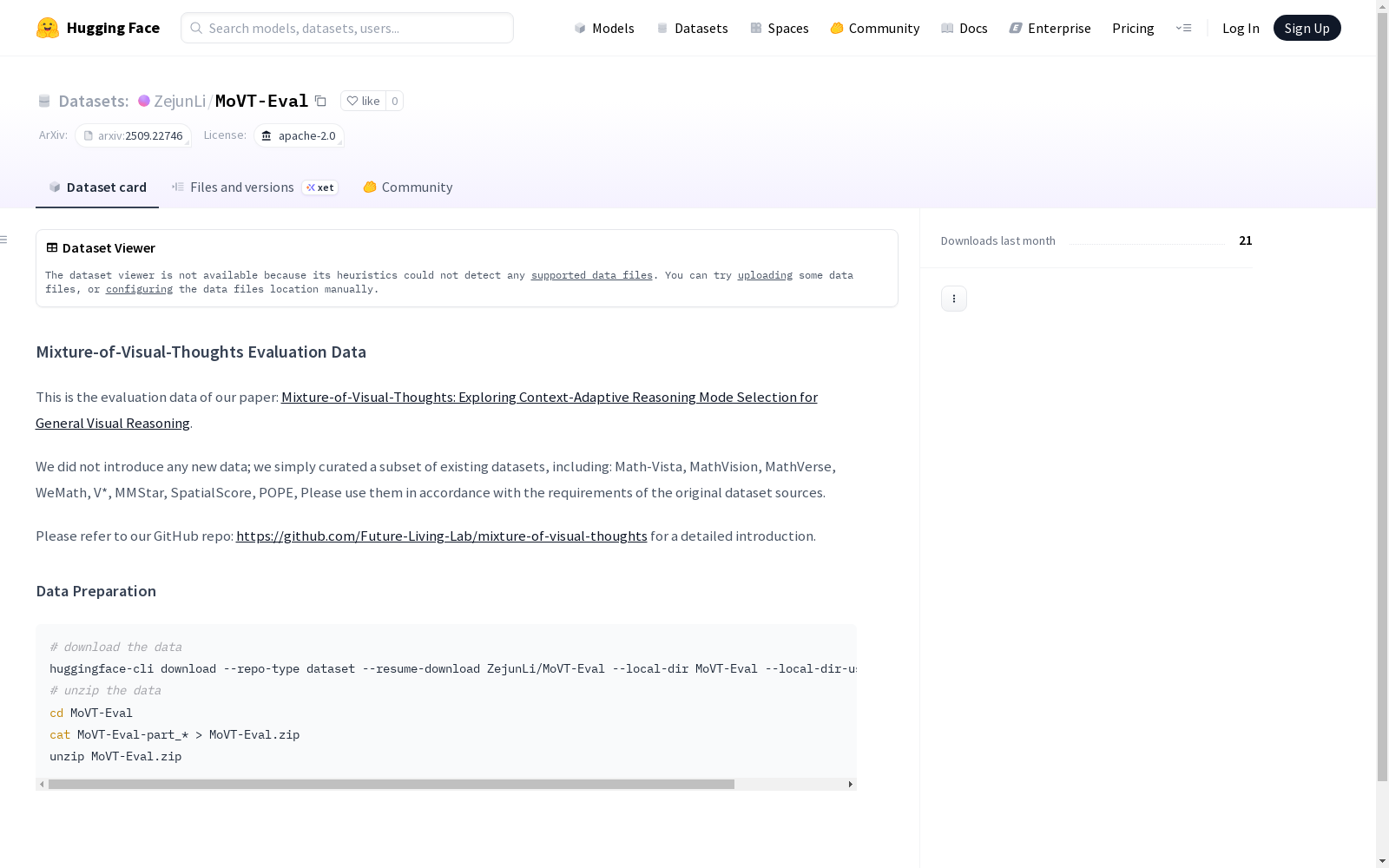
Task: Click the 'unzip MoVT-Eval.zip' code line
Action: point(115,756)
